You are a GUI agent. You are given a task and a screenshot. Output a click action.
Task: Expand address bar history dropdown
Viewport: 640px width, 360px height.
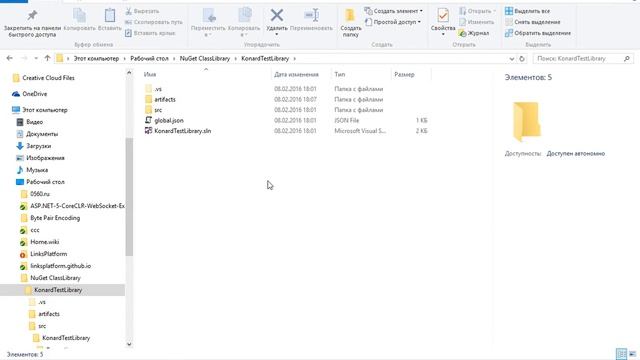pos(512,59)
